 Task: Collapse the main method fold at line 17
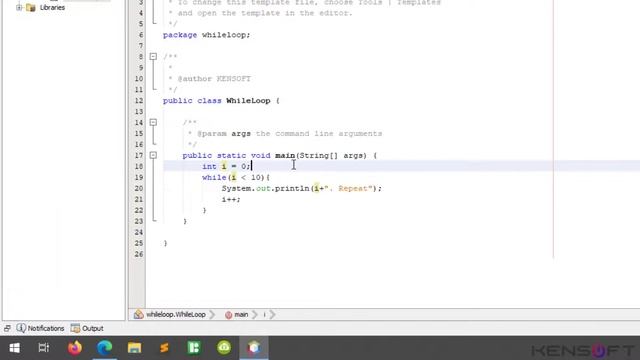[153, 155]
